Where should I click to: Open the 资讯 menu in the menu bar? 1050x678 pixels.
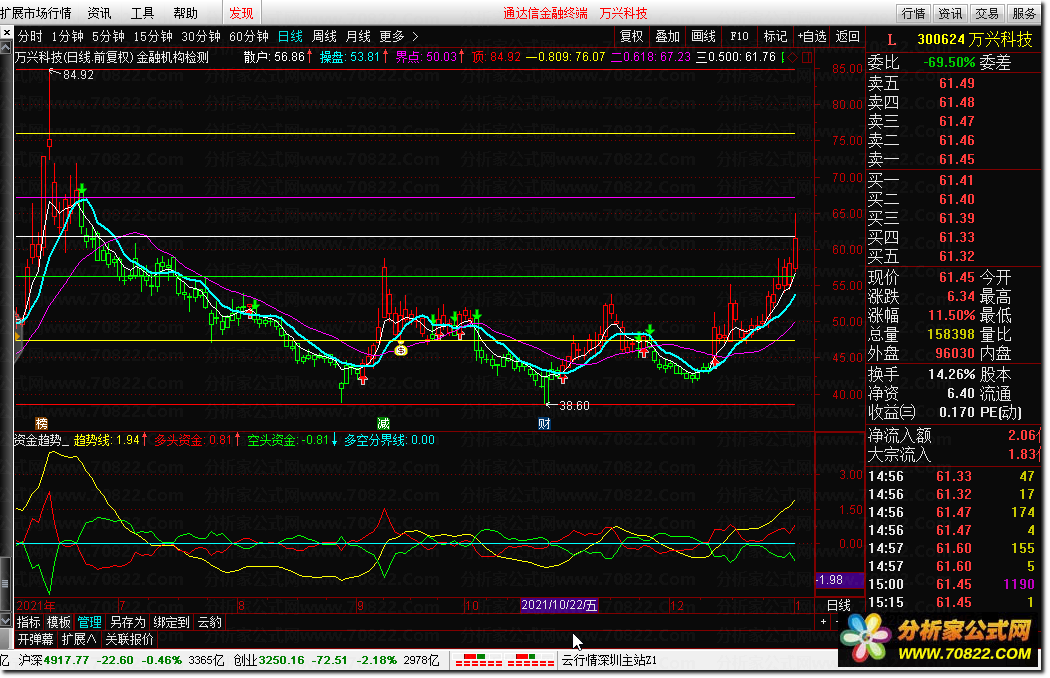(99, 13)
